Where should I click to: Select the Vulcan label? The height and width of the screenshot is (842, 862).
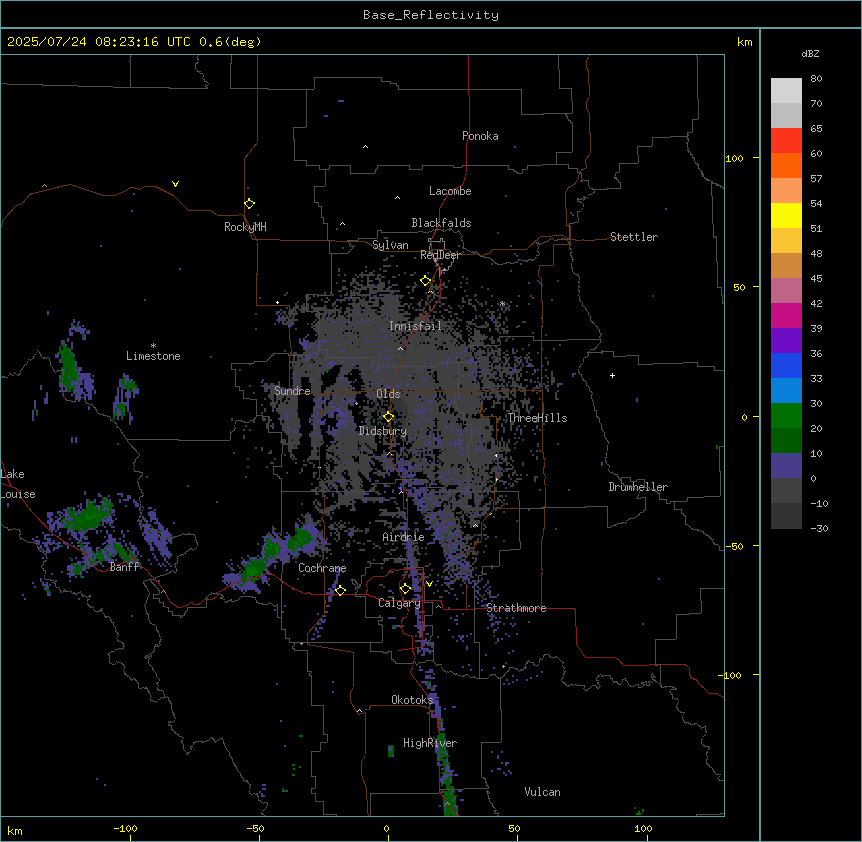(x=543, y=792)
